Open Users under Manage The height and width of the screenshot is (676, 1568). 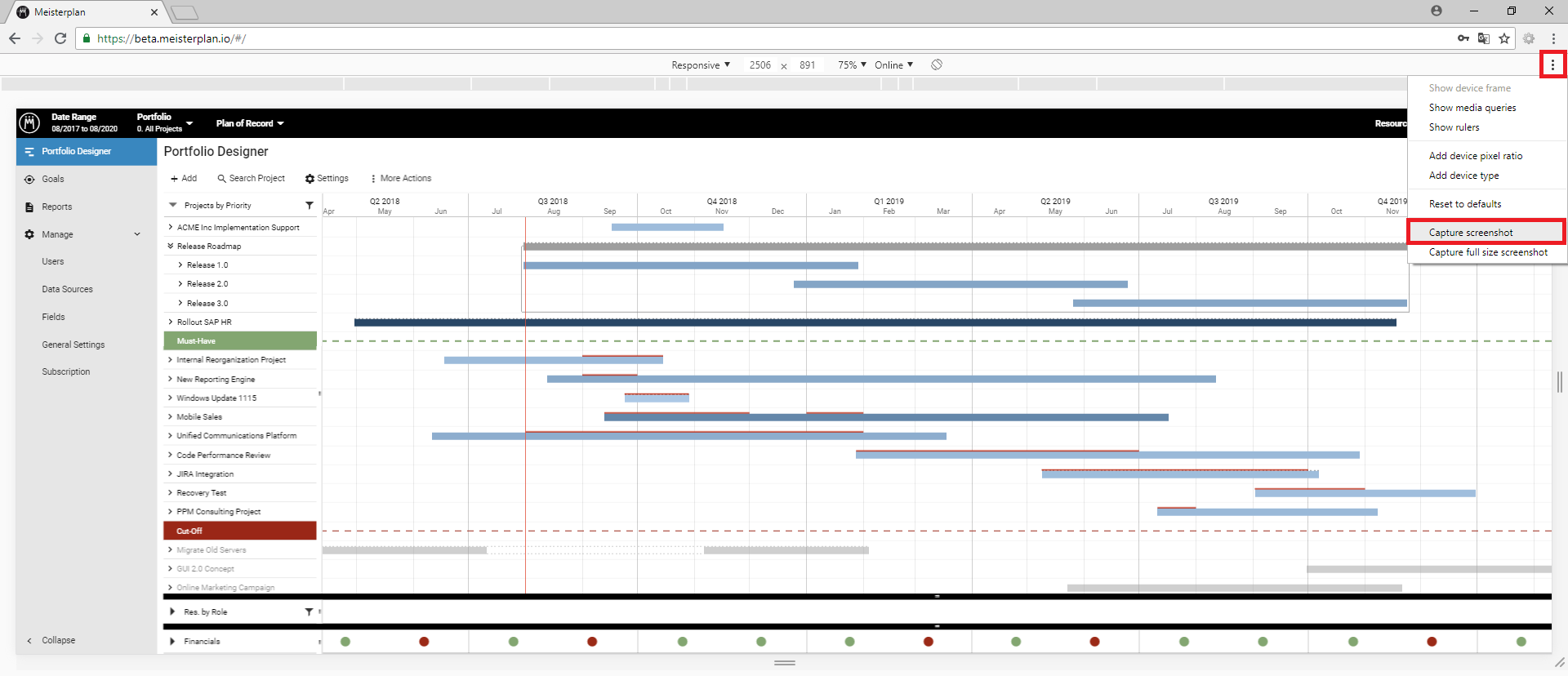(53, 261)
